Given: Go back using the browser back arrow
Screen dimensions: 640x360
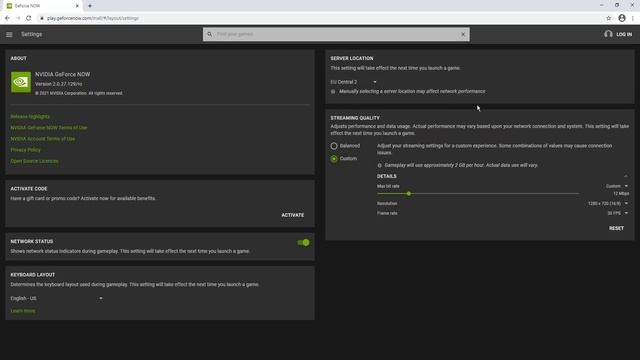Looking at the screenshot, I should click(x=7, y=18).
